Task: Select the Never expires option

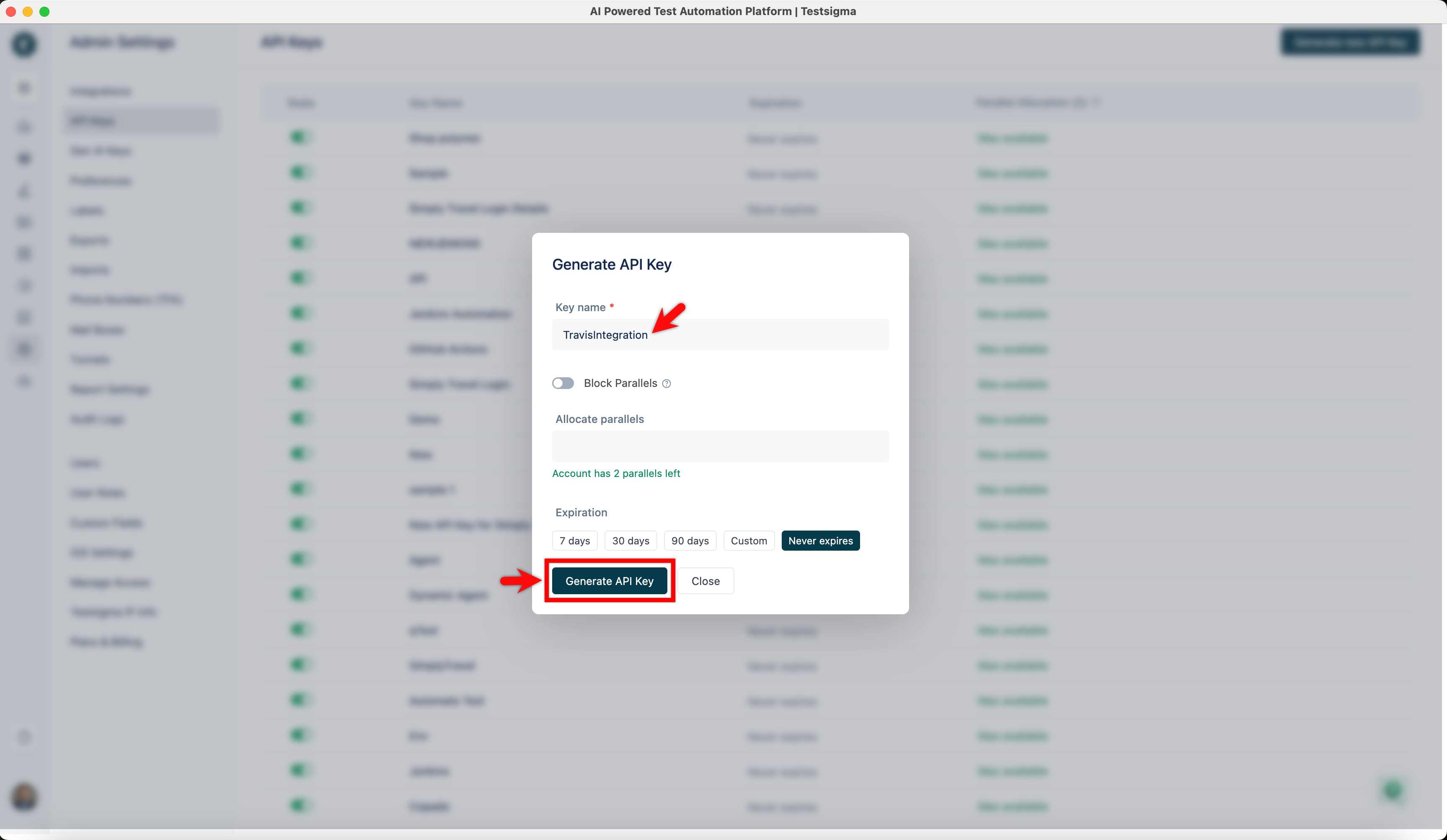Action: 820,541
